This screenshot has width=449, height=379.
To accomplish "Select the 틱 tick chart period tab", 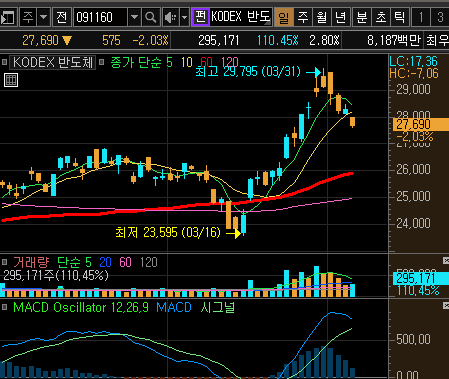I will click(x=399, y=17).
